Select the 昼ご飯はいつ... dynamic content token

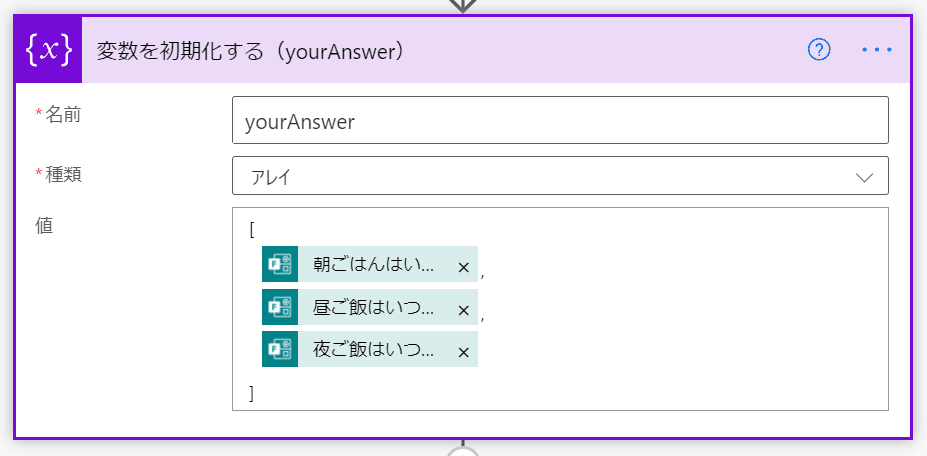(x=373, y=309)
